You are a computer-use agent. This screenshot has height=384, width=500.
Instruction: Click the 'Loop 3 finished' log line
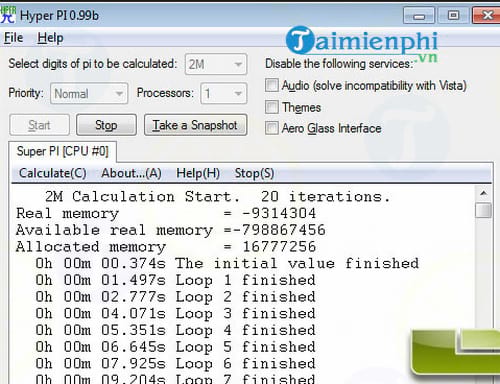[175, 313]
